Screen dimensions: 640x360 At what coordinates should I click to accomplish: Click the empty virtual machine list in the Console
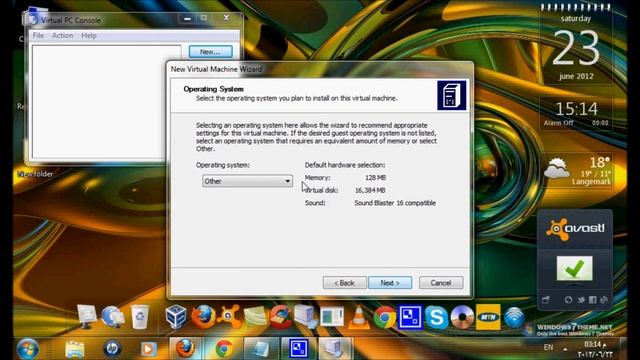coord(99,101)
